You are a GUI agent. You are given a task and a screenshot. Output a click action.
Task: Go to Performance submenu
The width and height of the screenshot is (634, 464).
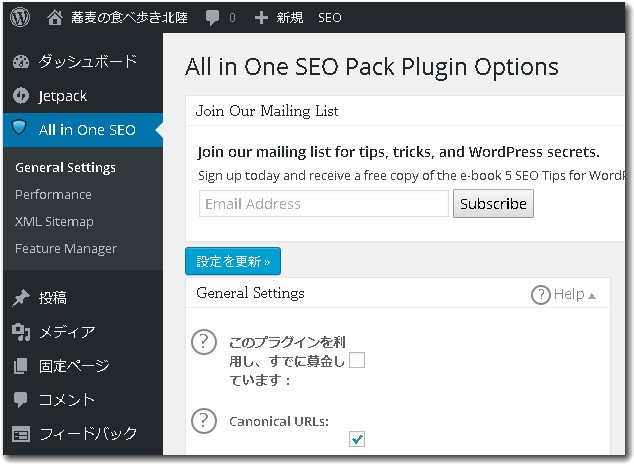[53, 194]
